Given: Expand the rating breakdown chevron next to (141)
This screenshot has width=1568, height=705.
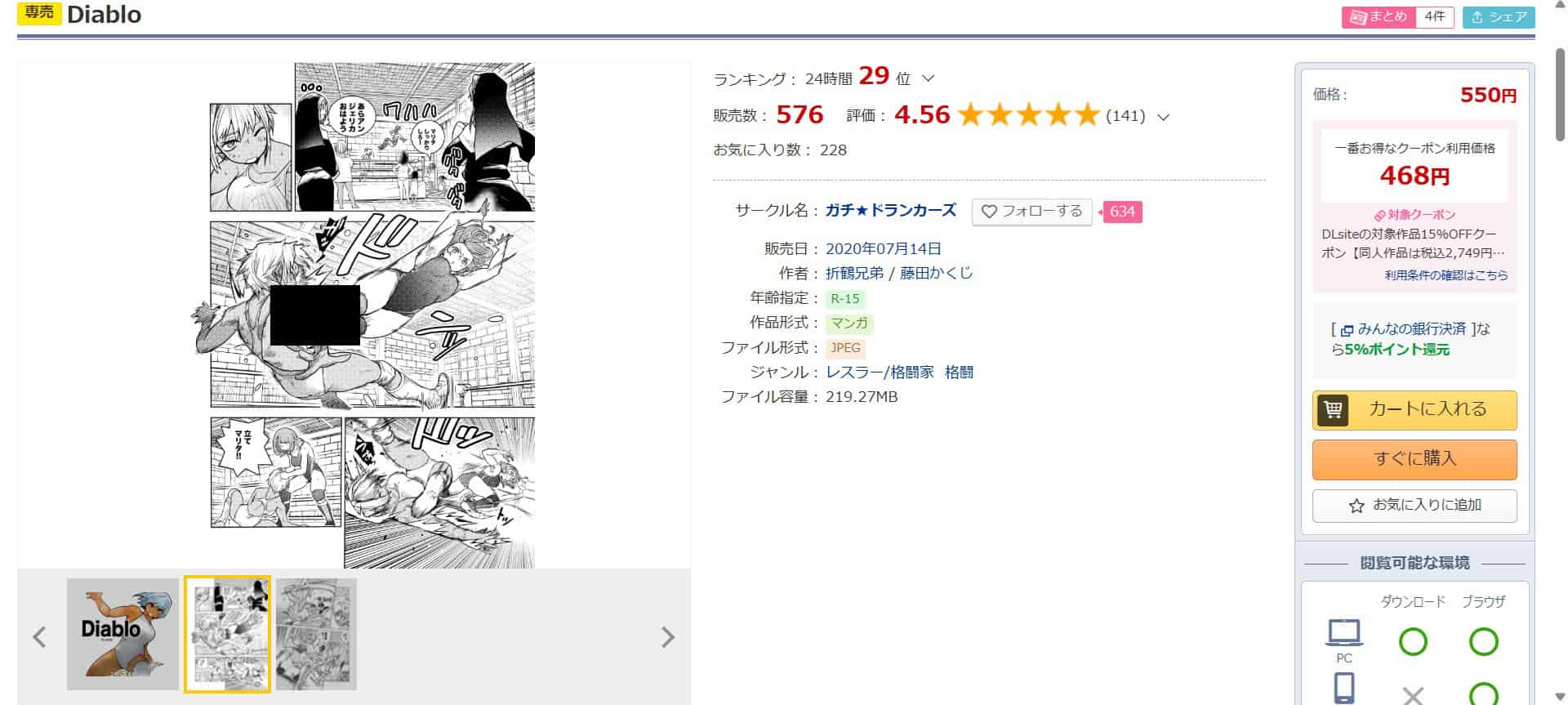Looking at the screenshot, I should tap(1164, 117).
